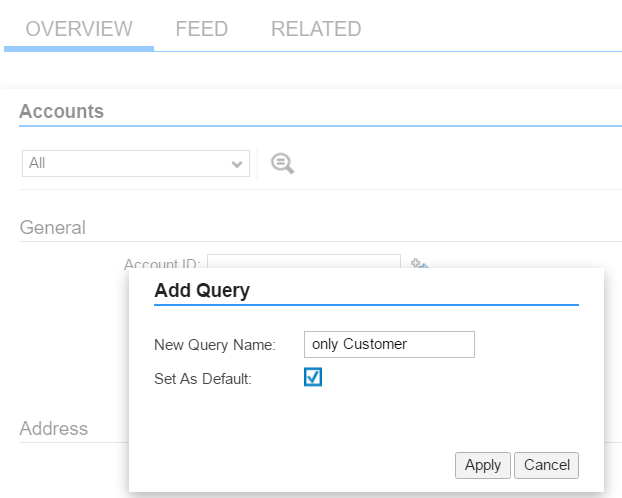Click the chevron arrow on the All dropdown
The image size is (622, 498).
pyautogui.click(x=237, y=164)
